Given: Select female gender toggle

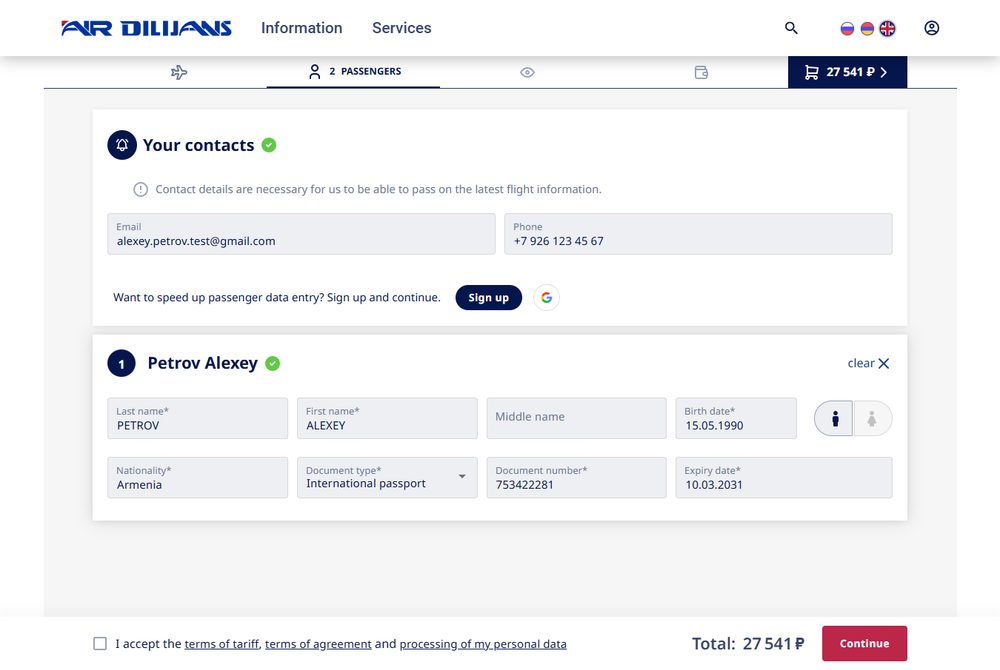Looking at the screenshot, I should point(872,418).
